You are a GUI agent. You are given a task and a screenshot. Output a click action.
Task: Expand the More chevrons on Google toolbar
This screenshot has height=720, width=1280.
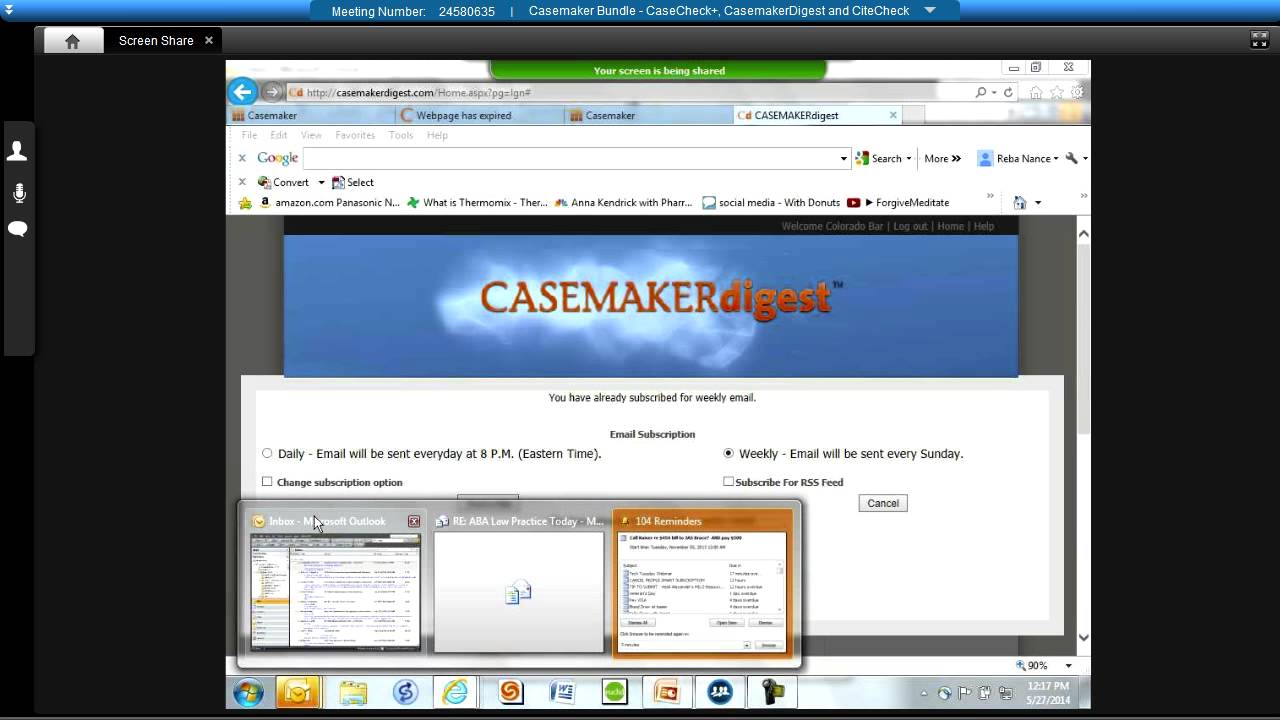coord(956,158)
